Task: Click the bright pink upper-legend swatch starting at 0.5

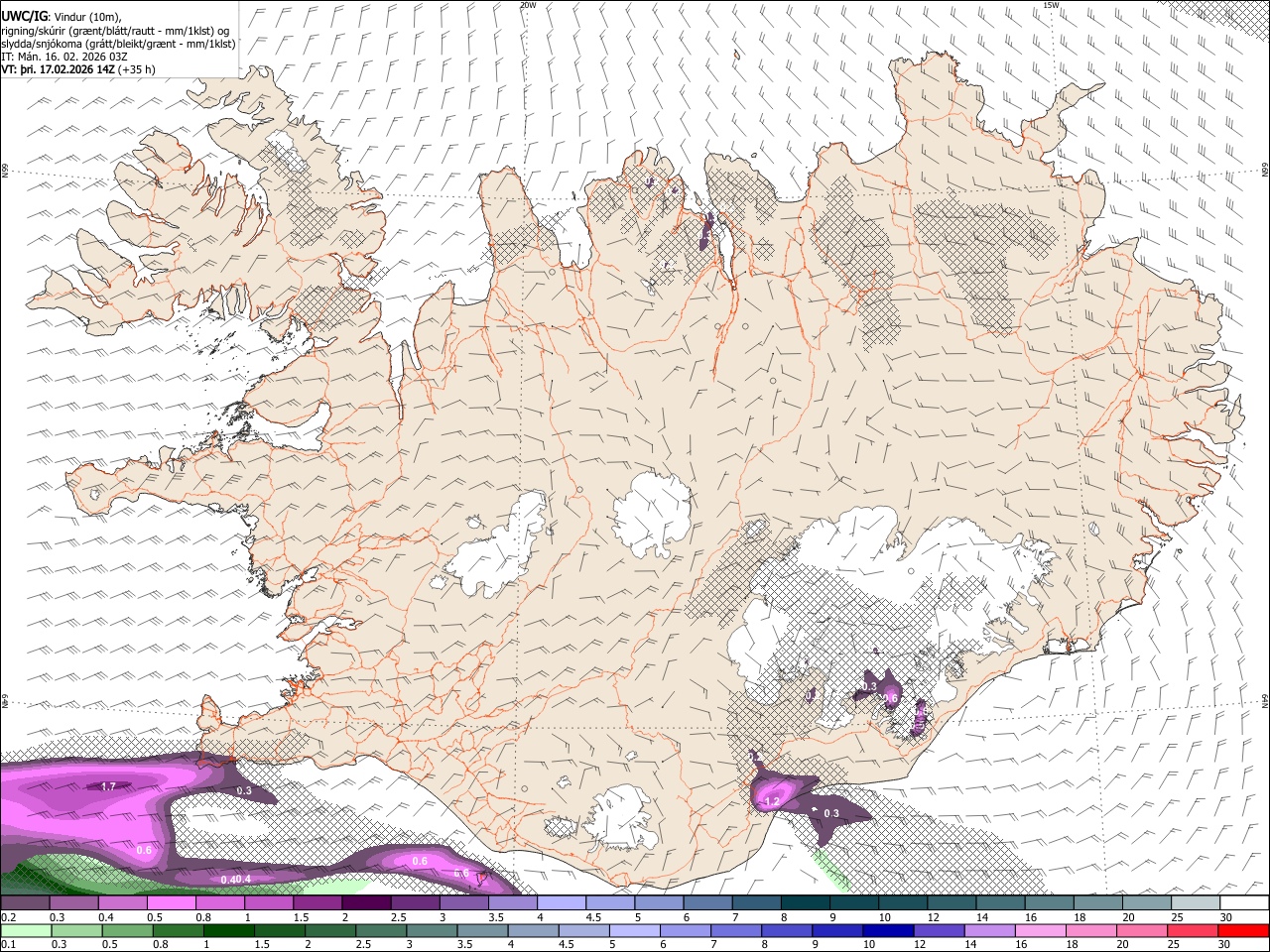Action: pyautogui.click(x=171, y=903)
